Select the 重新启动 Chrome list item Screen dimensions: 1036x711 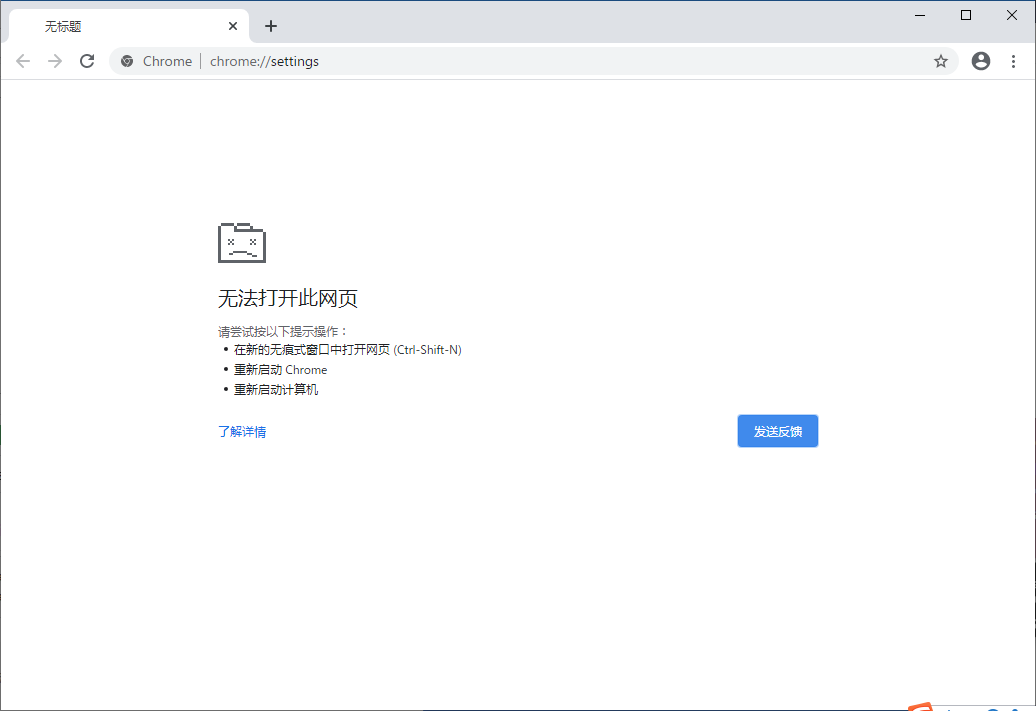point(280,369)
